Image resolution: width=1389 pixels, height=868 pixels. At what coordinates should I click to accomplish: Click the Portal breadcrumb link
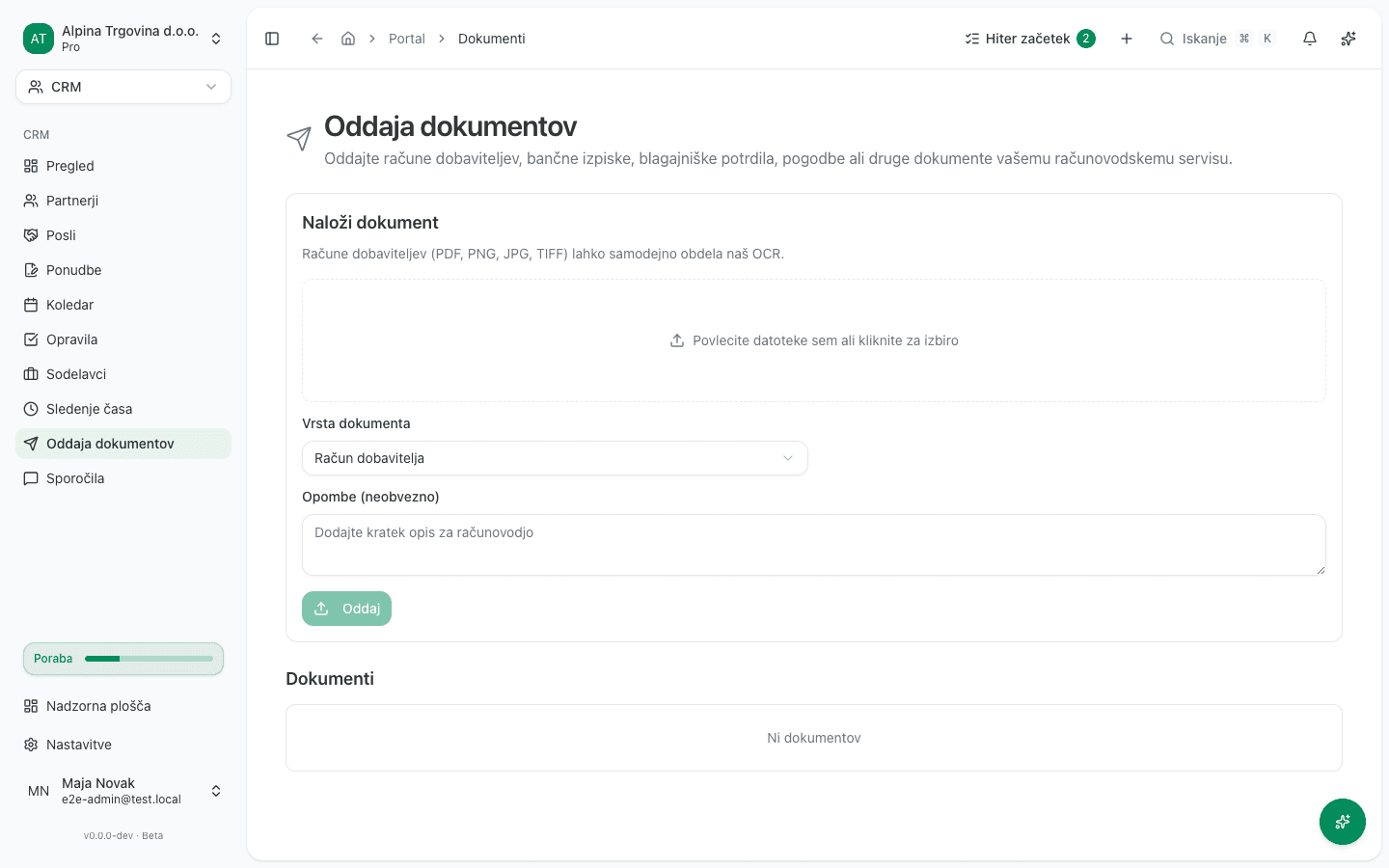[407, 39]
